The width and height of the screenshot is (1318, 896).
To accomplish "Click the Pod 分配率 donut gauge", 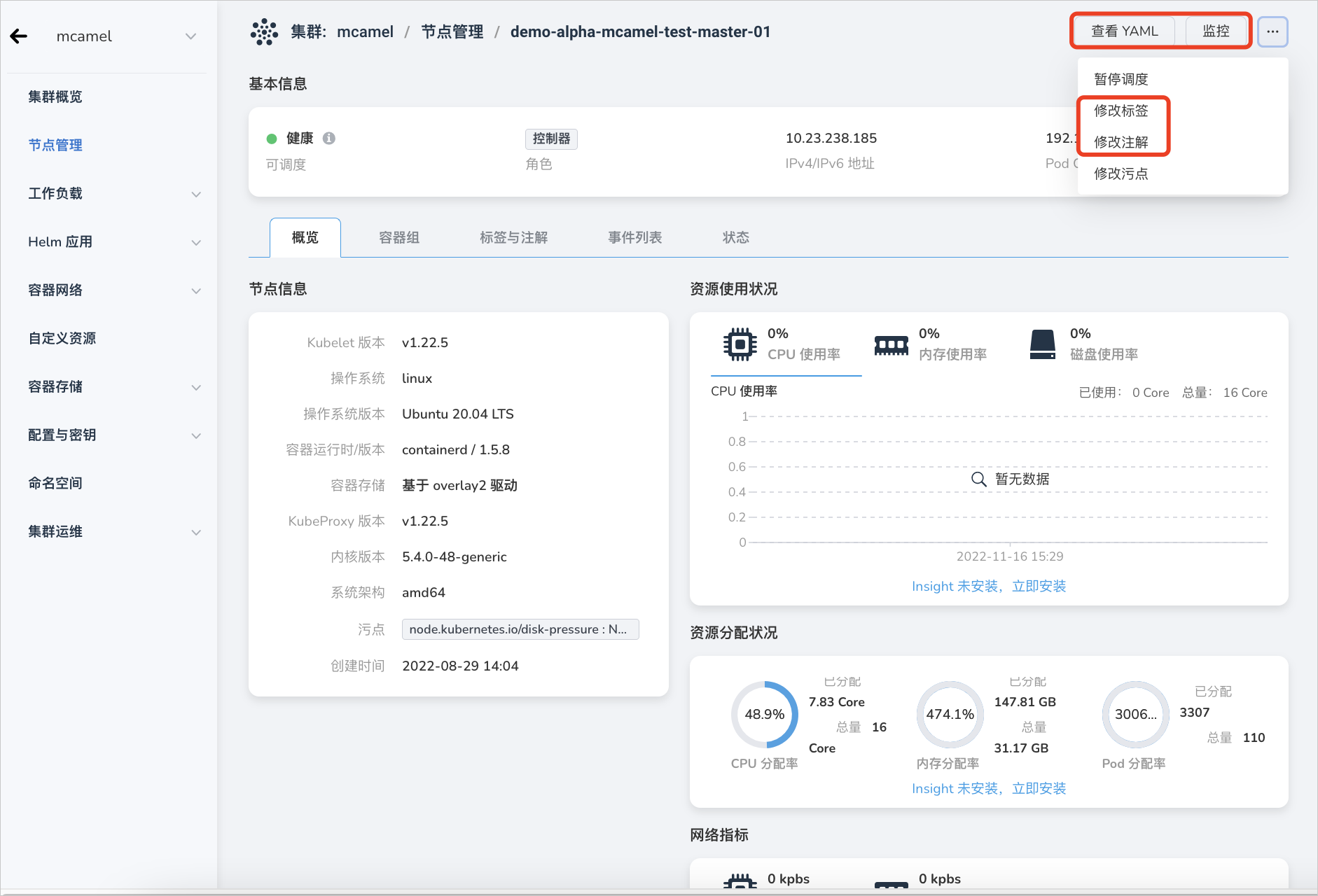I will click(x=1136, y=715).
